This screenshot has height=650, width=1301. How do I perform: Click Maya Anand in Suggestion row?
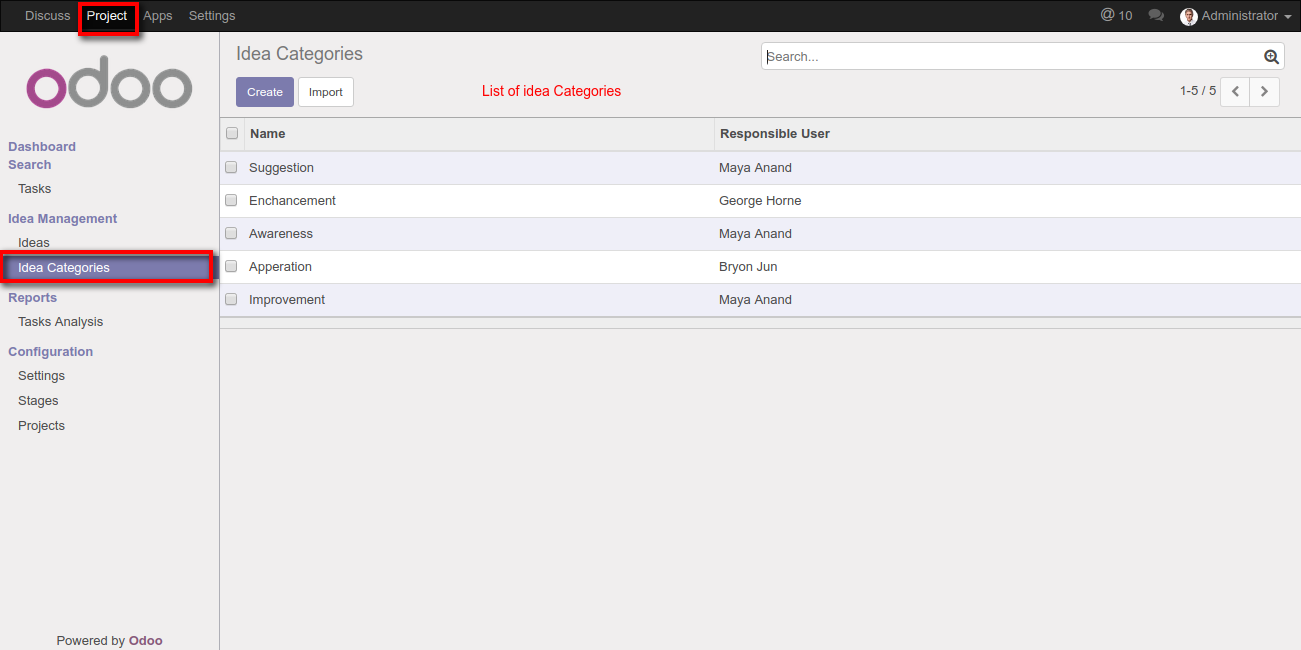pos(755,168)
